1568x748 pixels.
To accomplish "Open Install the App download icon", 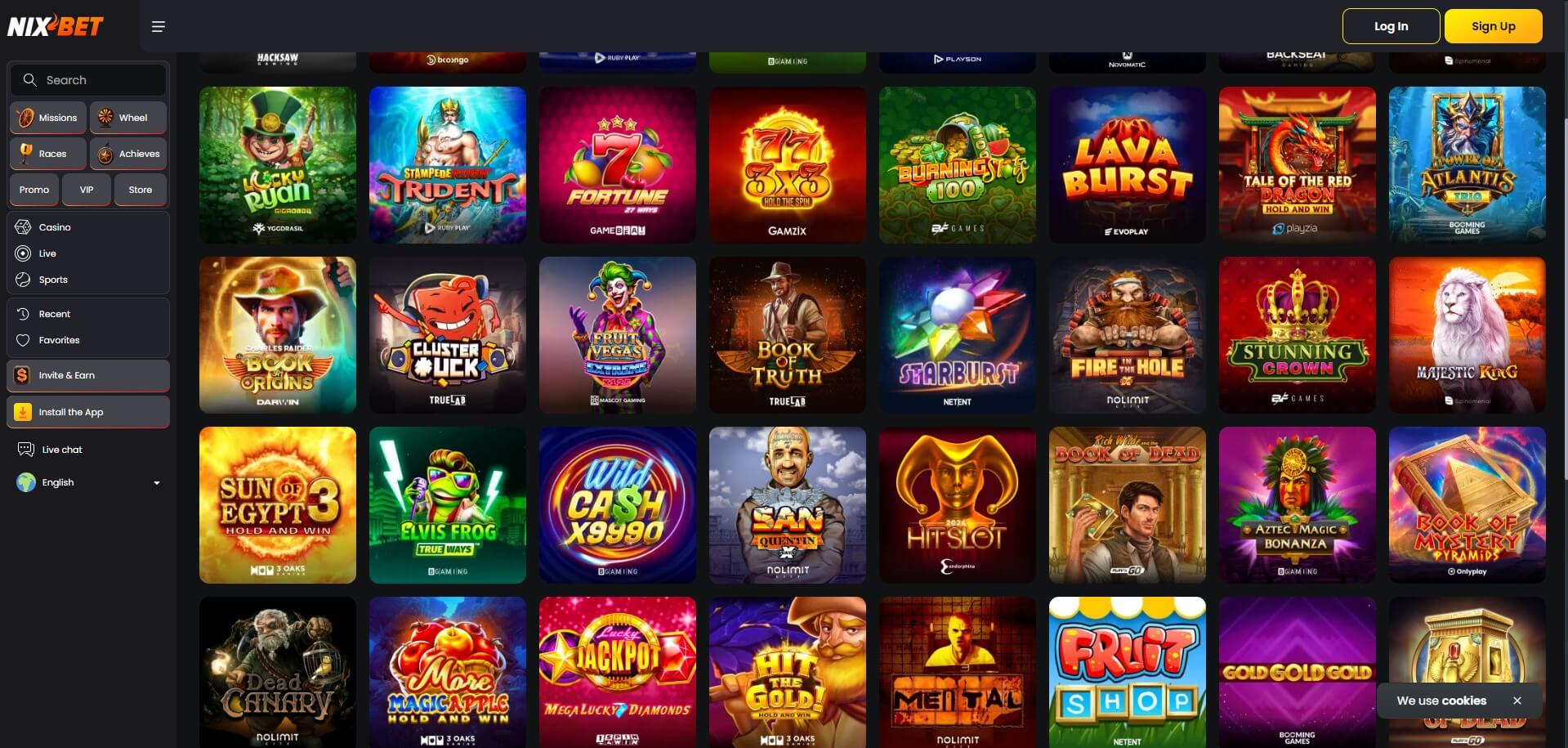I will [x=23, y=412].
